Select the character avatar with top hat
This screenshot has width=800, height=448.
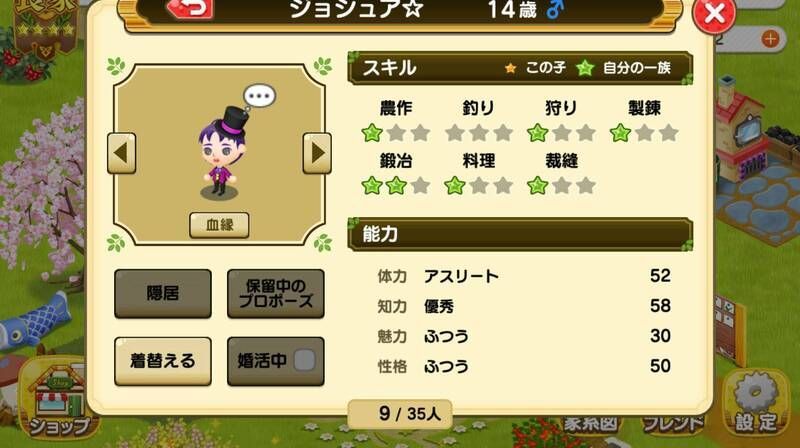[222, 152]
